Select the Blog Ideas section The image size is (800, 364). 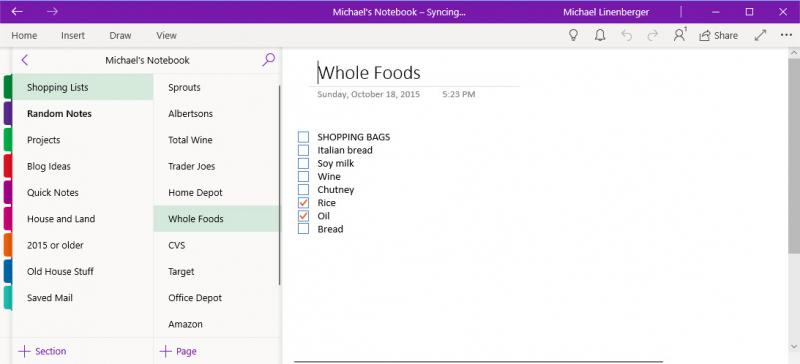tap(83, 166)
